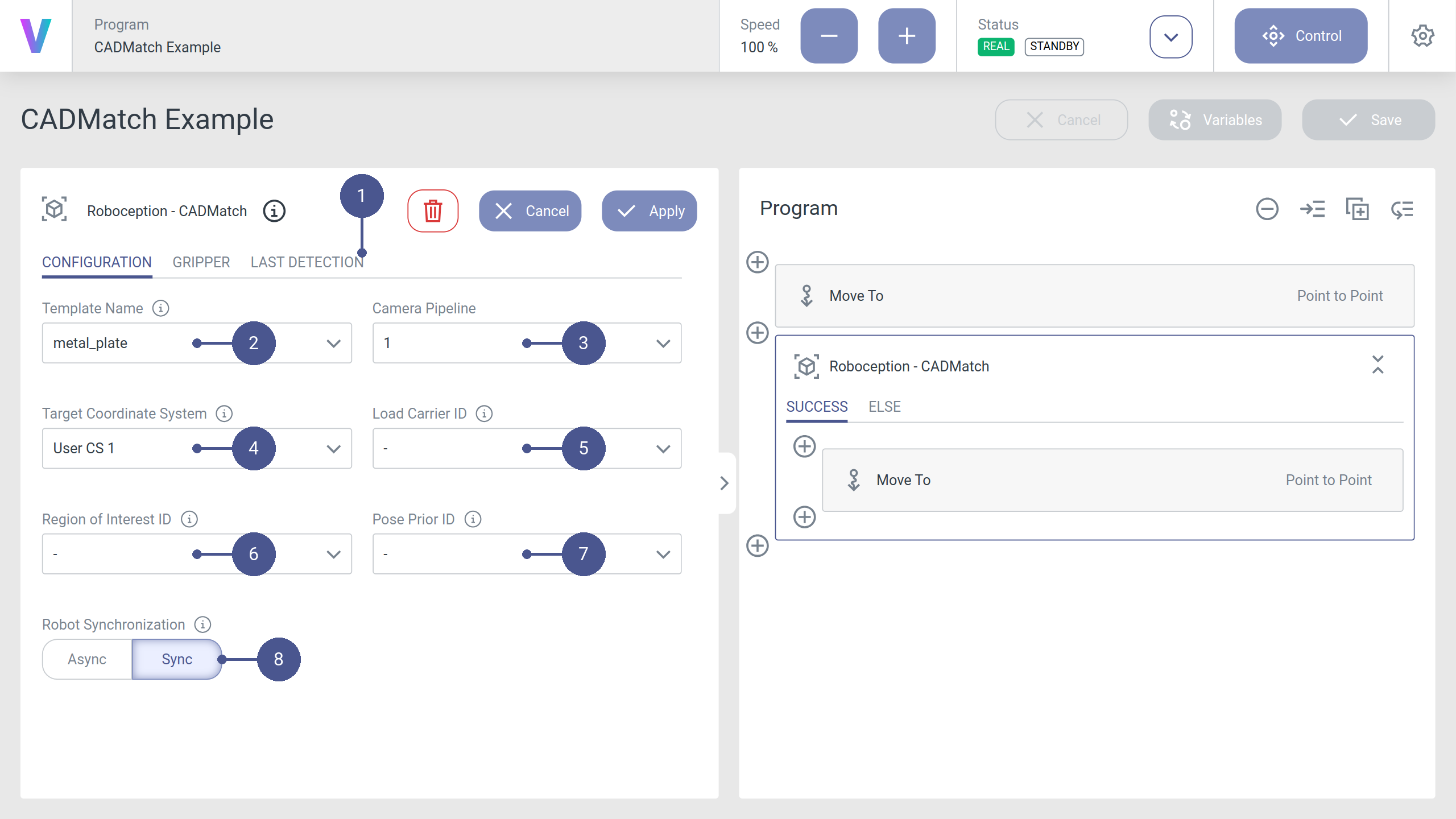Collapse the configuration panel with side chevron
The height and width of the screenshot is (819, 1456).
(x=724, y=483)
